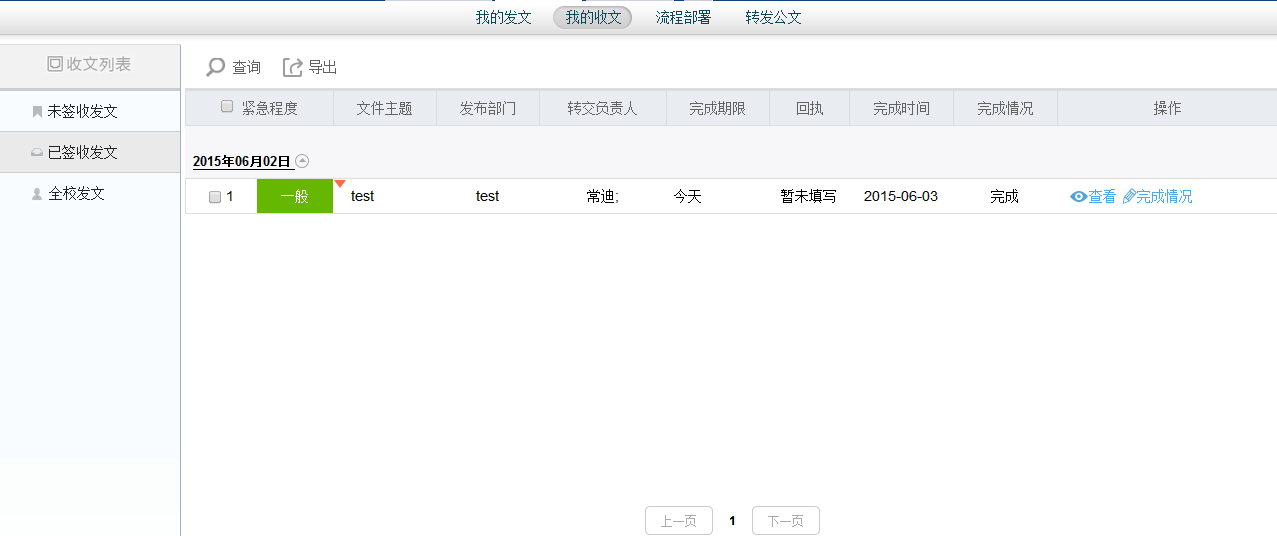
Task: Toggle the select-all checkbox in header
Action: tap(227, 106)
